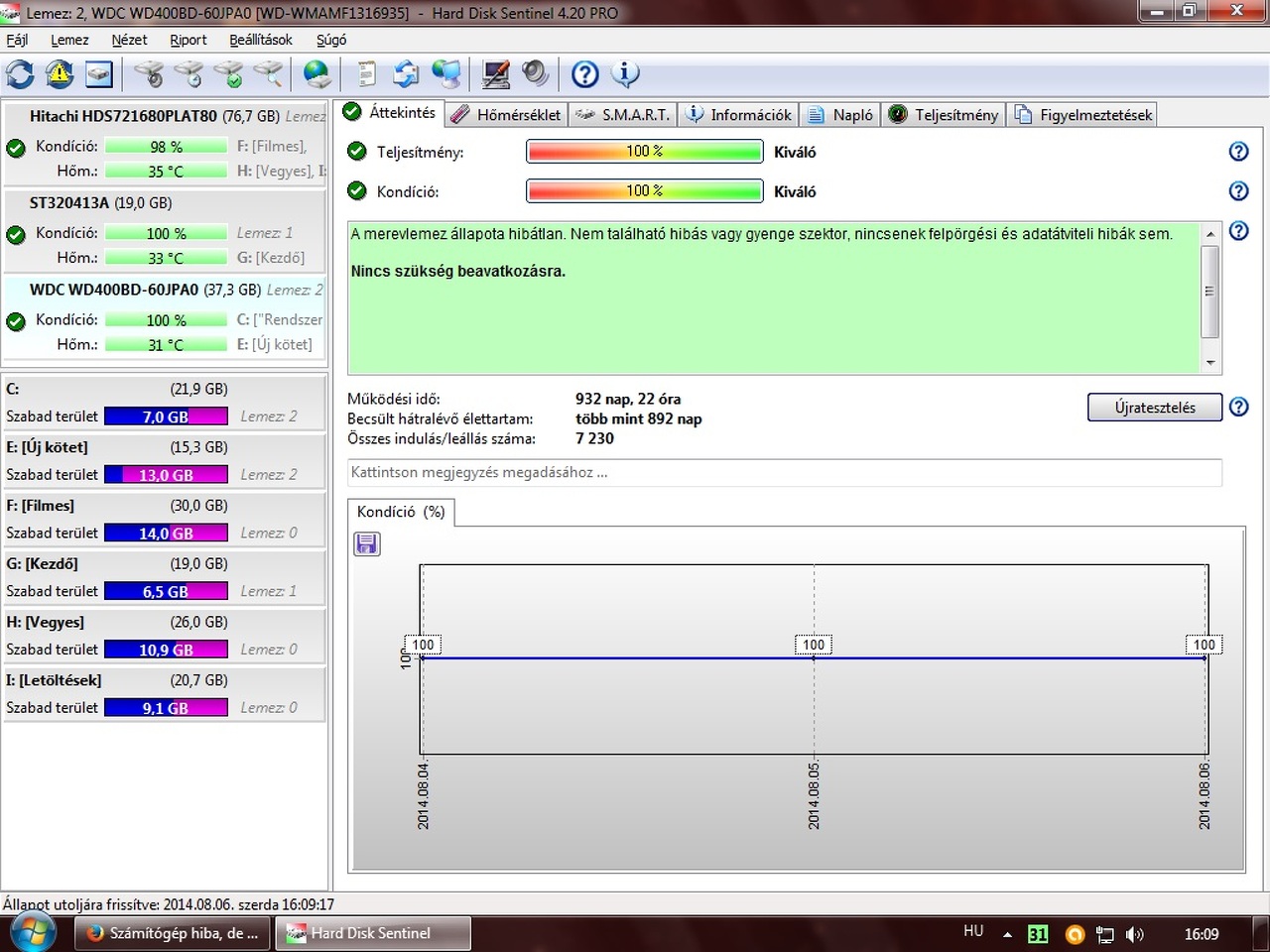Click the Újratesztelés button
The image size is (1270, 952).
coord(1155,408)
